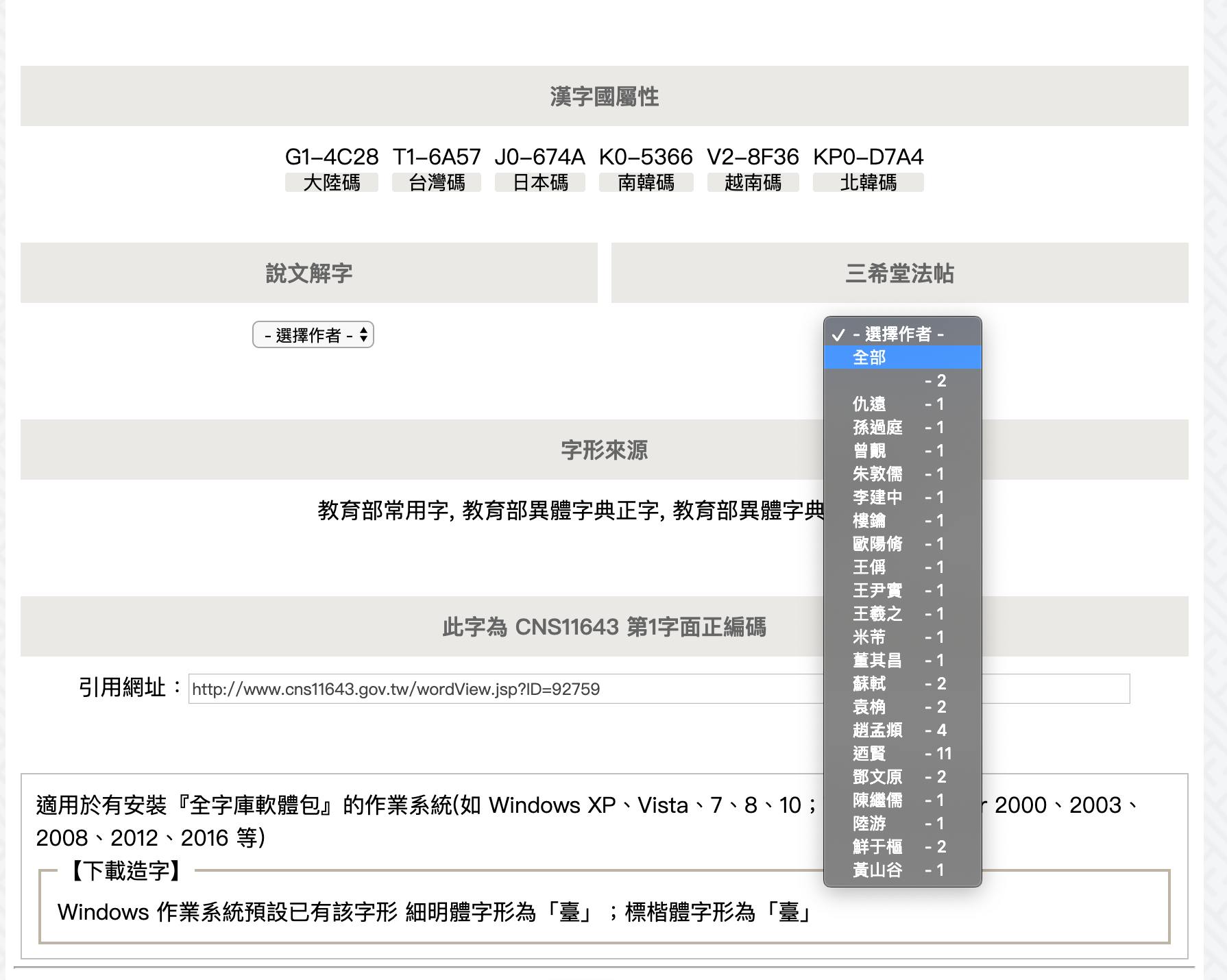Image resolution: width=1227 pixels, height=980 pixels.
Task: Click the checked - 選擇作者 - entry
Action: point(897,334)
